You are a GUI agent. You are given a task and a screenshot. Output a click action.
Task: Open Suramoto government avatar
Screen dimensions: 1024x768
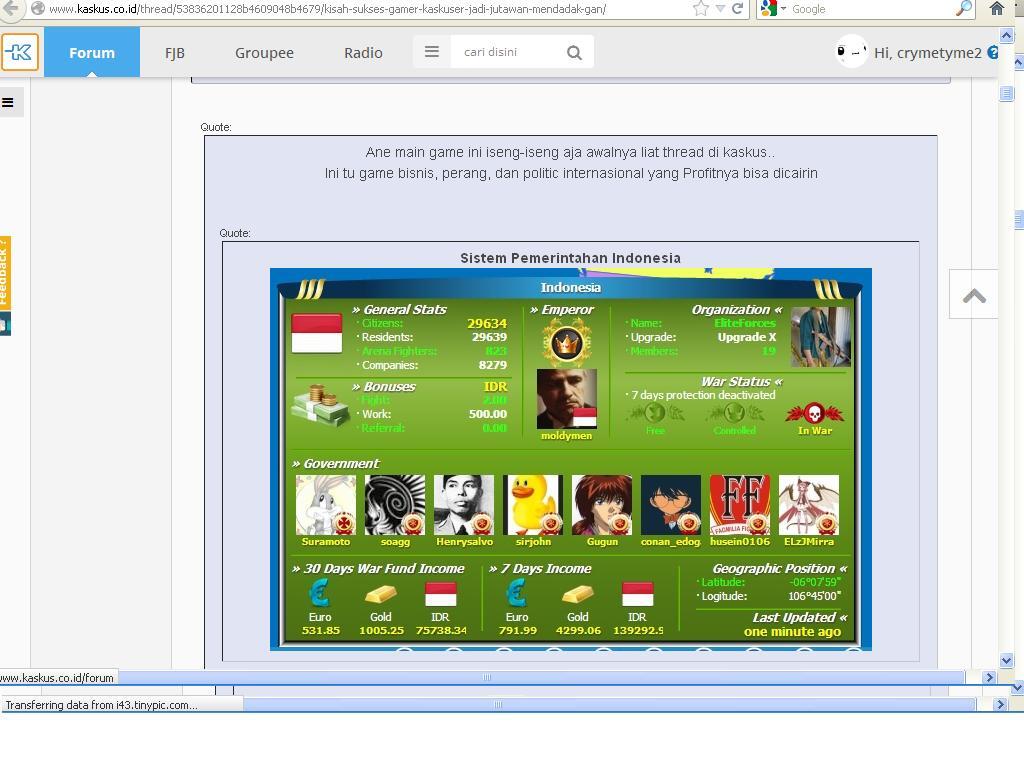(326, 505)
